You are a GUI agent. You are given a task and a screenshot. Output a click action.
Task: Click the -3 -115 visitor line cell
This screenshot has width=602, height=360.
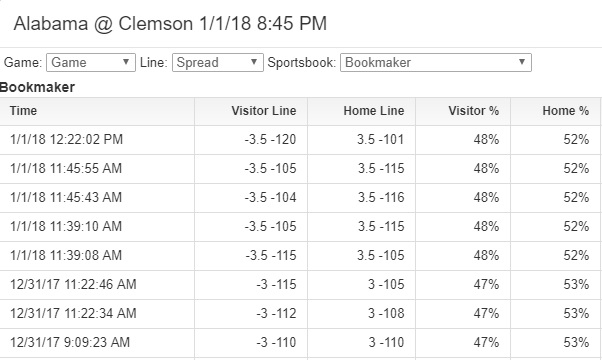[276, 284]
